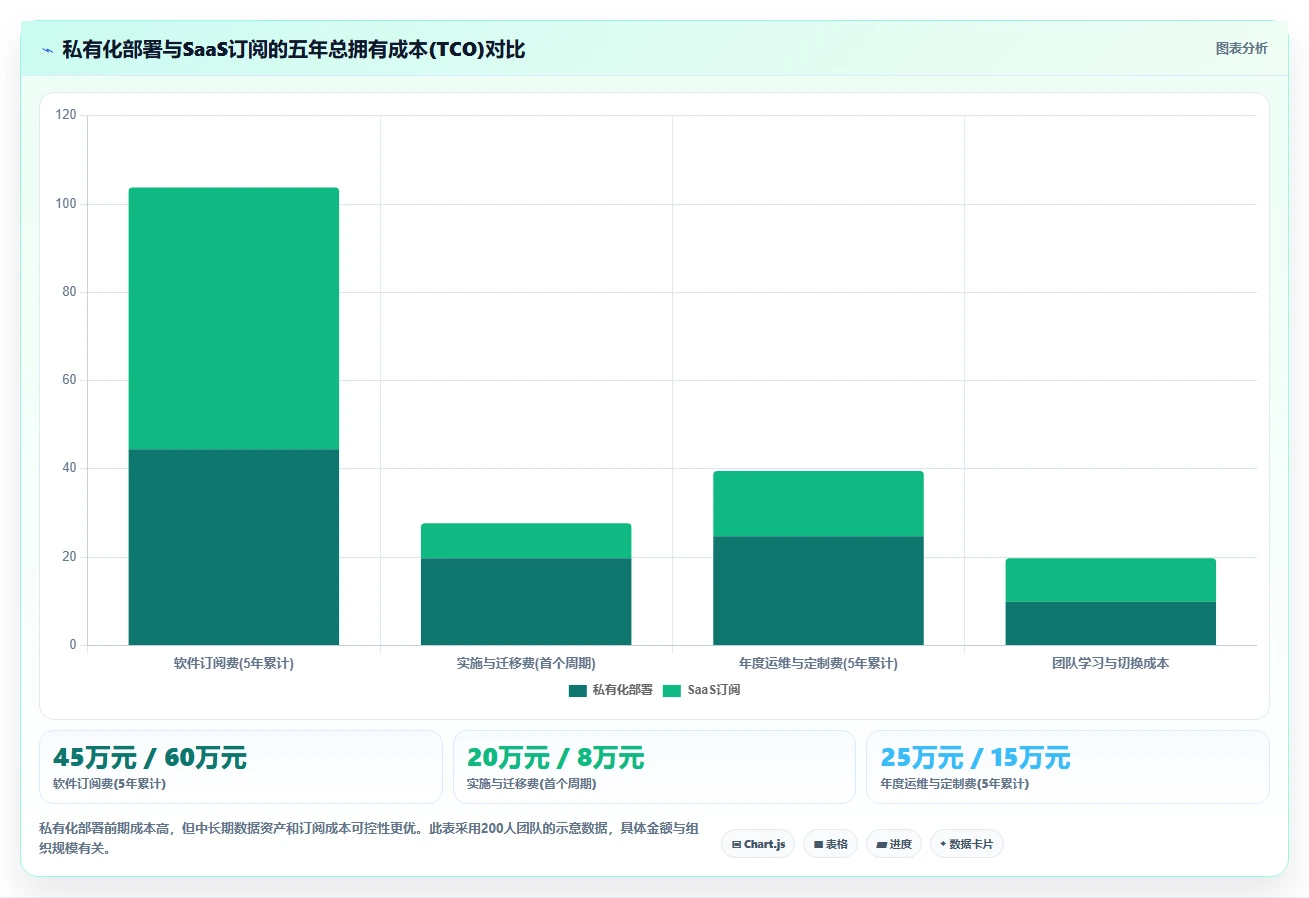Click the 25万元 / 15万元 data card
The width and height of the screenshot is (1309, 898).
tap(1068, 767)
